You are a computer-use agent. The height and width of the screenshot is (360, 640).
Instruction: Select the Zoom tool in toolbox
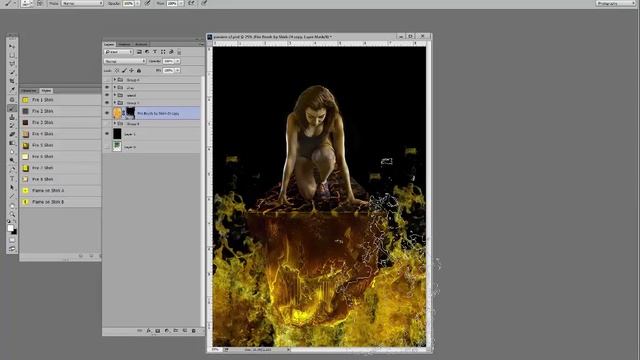point(12,214)
